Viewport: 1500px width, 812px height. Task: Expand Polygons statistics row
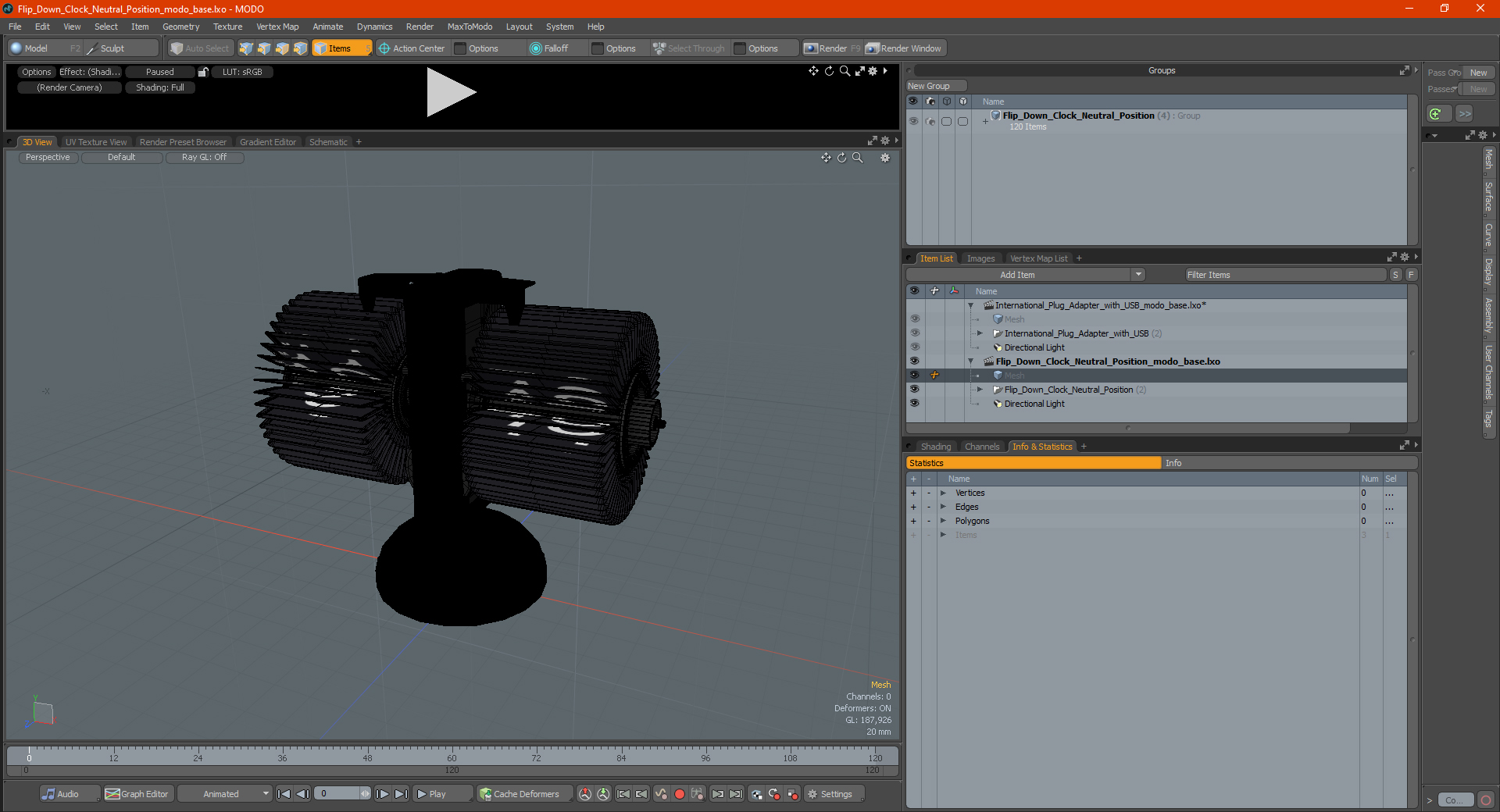pos(943,521)
